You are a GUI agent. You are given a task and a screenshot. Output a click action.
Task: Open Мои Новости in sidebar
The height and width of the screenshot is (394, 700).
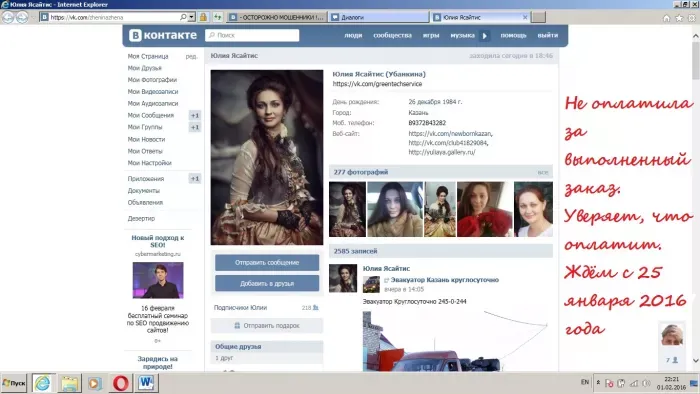146,139
